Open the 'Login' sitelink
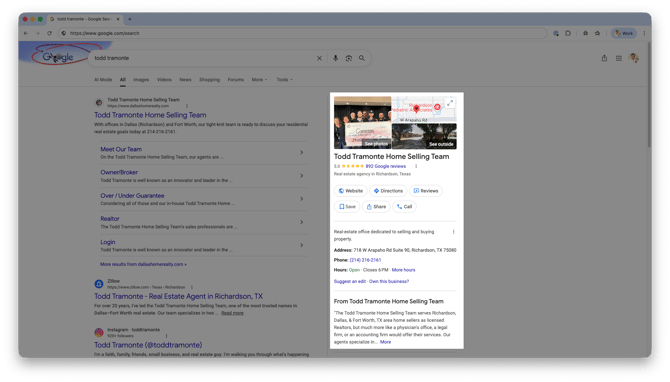Screen dimensions: 670x382 click(x=108, y=242)
